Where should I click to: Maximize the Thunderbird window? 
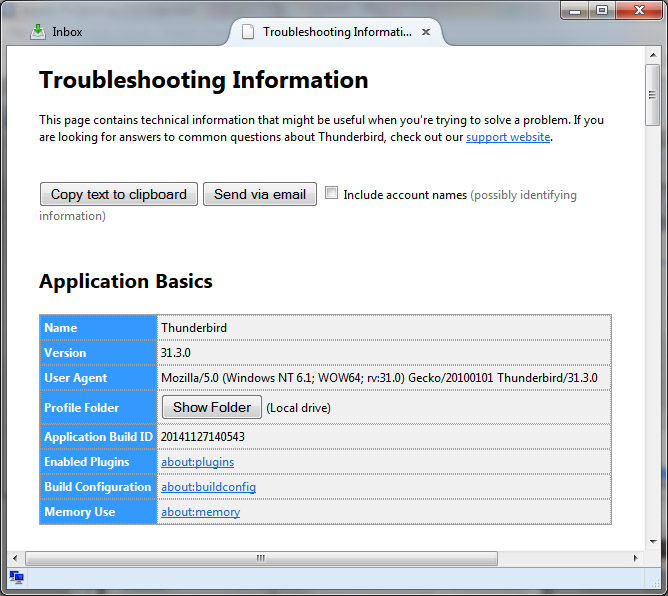coord(602,11)
